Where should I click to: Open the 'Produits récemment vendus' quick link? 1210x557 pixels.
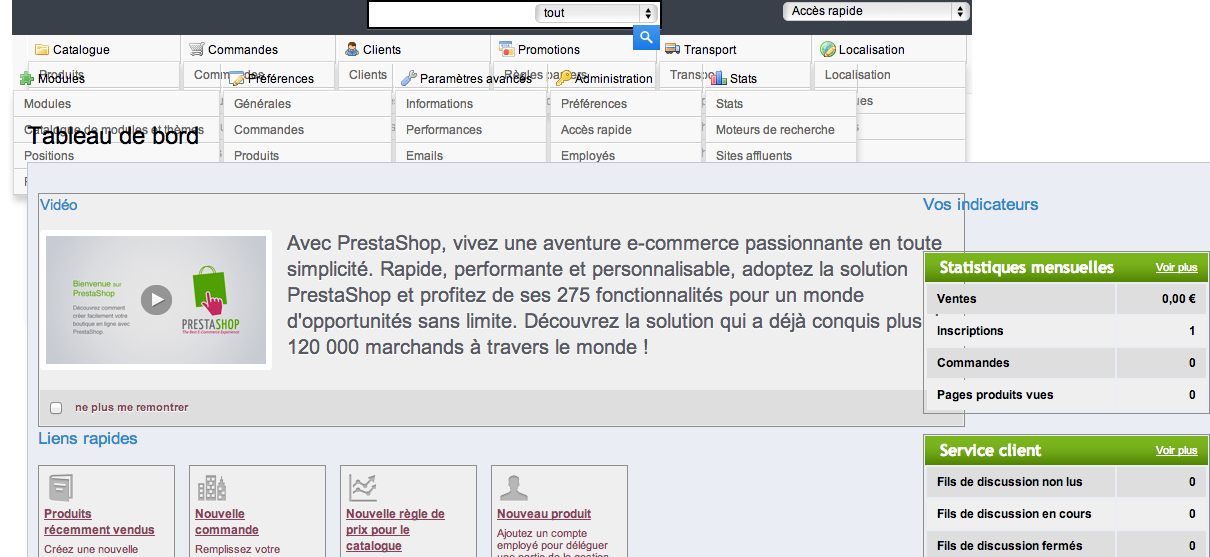(x=99, y=522)
